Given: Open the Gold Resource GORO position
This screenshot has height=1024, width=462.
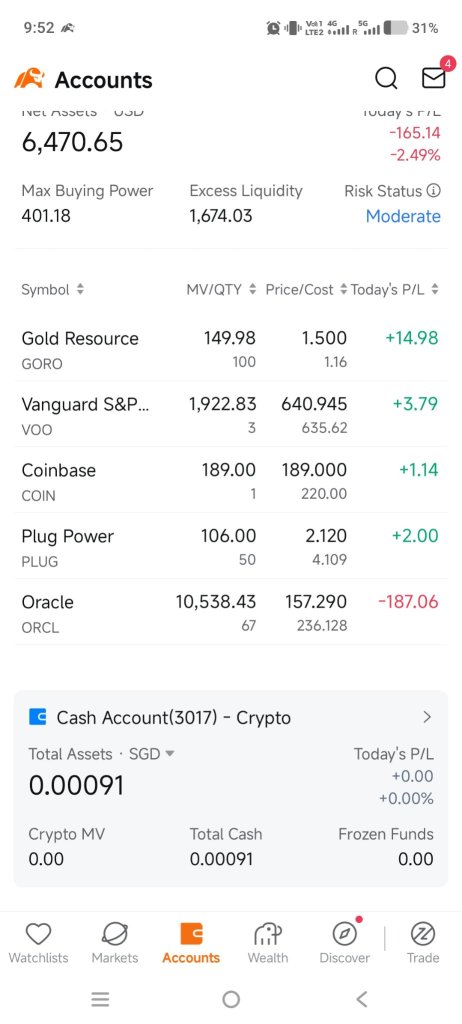Looking at the screenshot, I should [231, 349].
